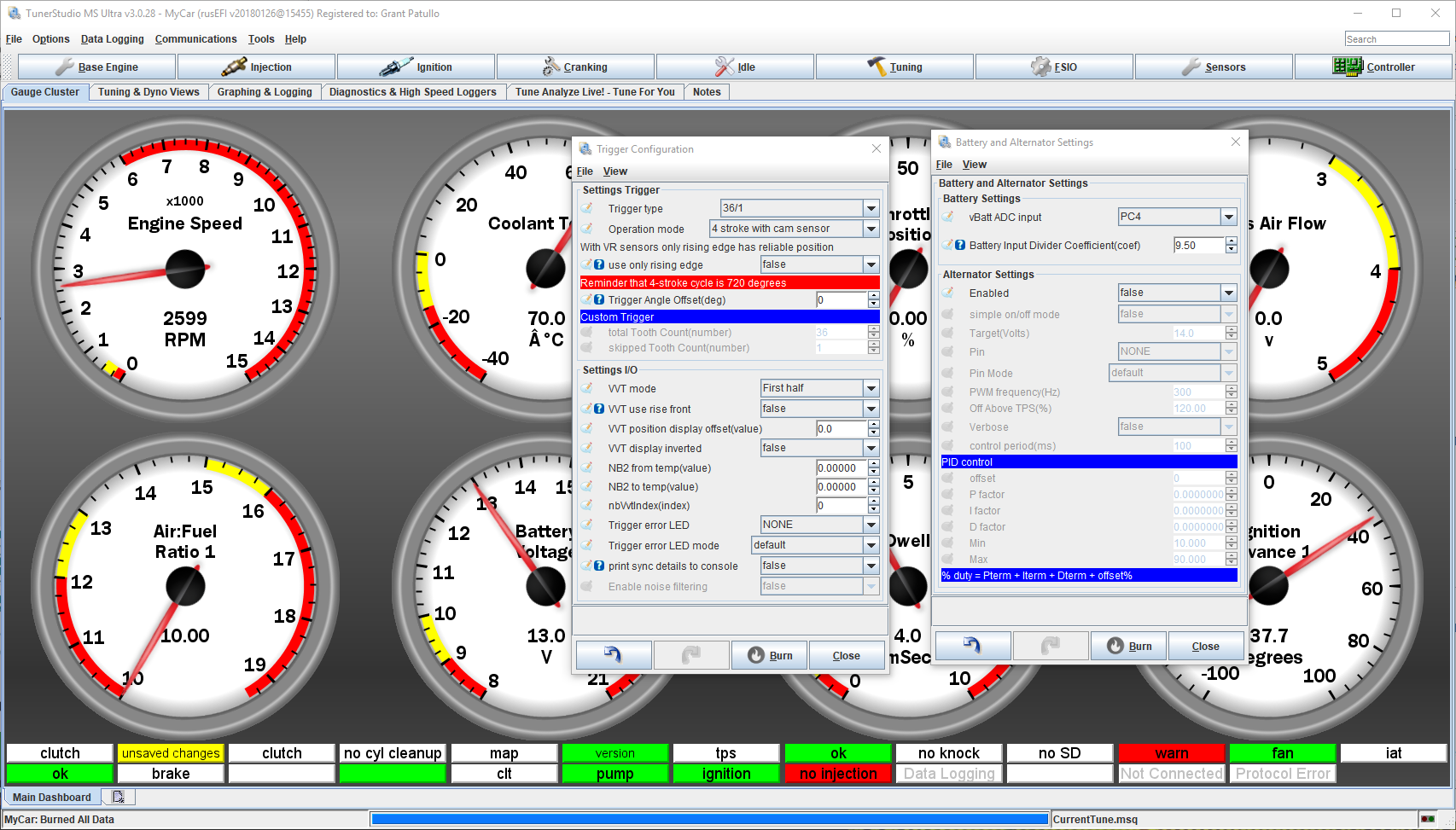Click the NB2 from temp value field

(x=842, y=467)
